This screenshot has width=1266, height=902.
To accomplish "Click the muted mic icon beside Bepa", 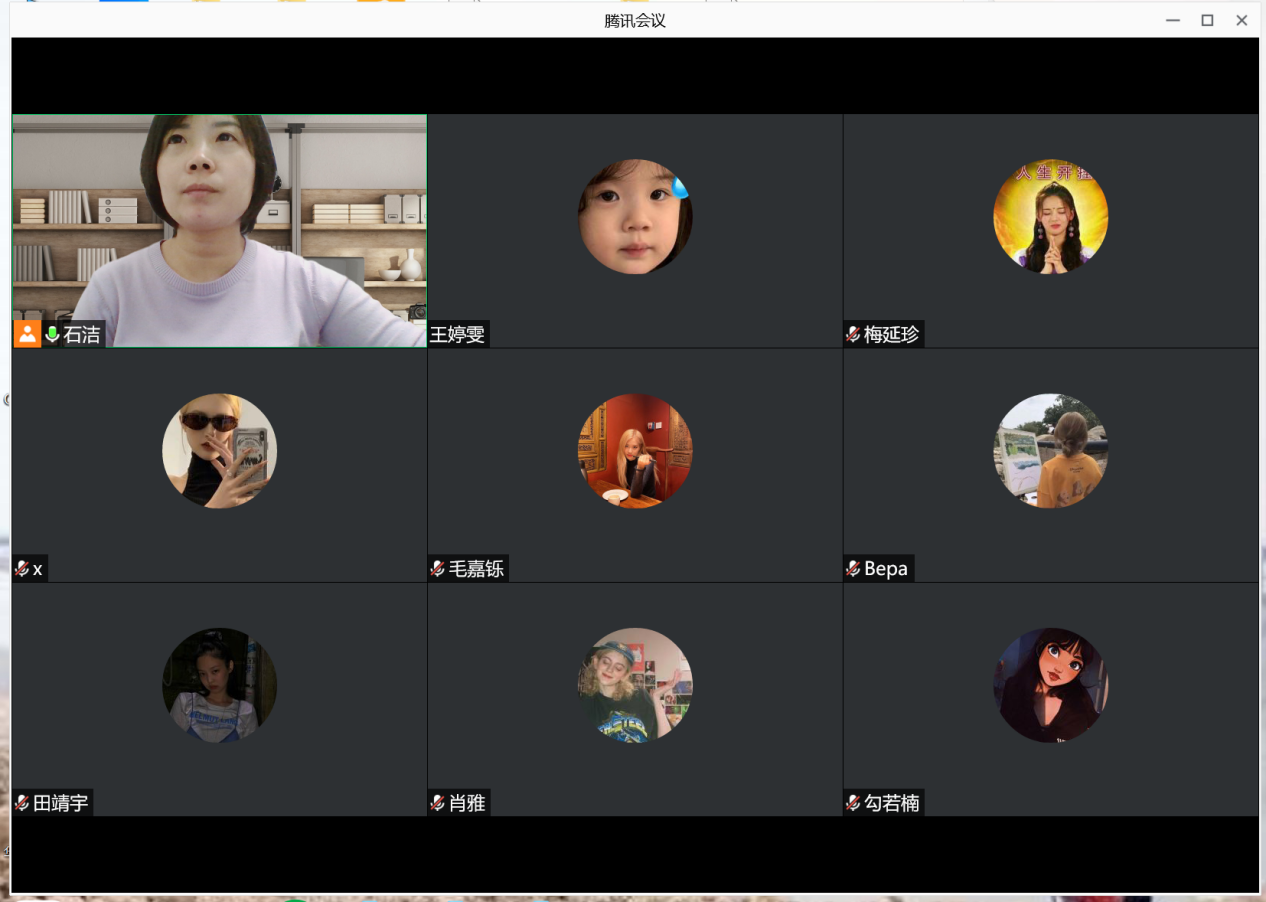I will point(853,569).
